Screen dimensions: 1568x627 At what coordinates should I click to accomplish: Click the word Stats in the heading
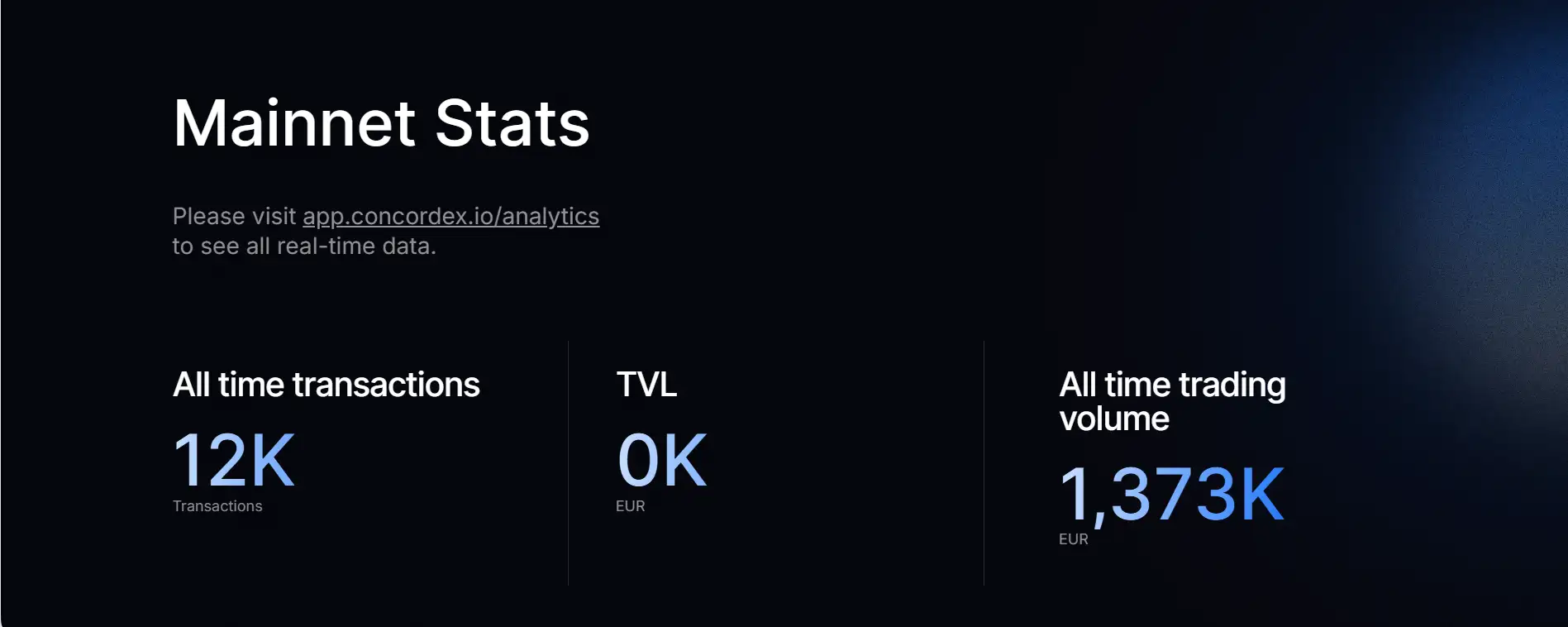click(512, 124)
